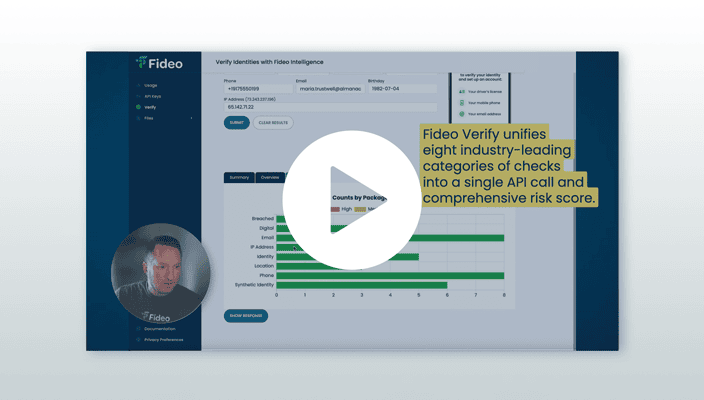Click the Synthetic Identity bar

point(362,285)
